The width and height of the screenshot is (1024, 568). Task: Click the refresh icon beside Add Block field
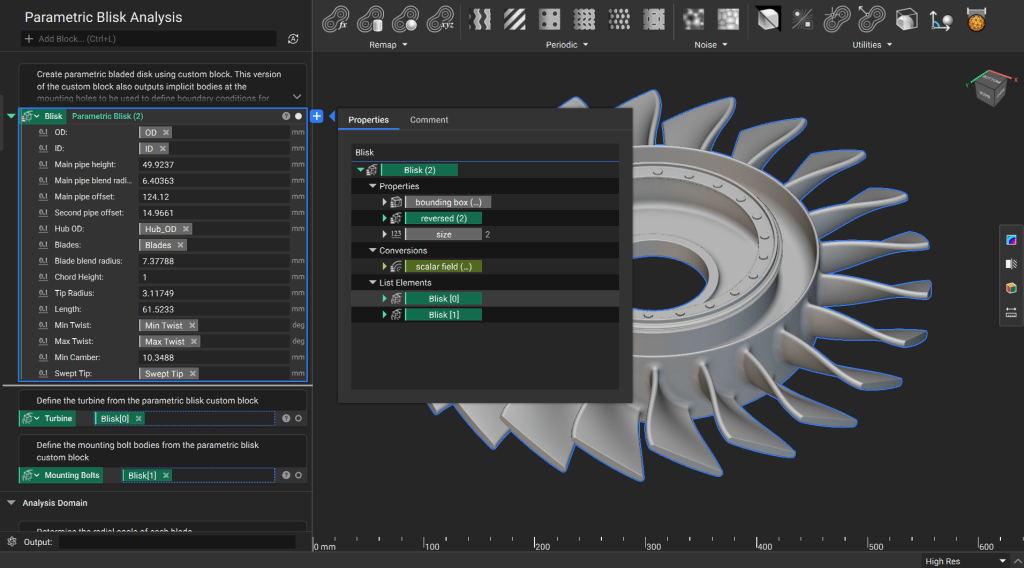(293, 39)
